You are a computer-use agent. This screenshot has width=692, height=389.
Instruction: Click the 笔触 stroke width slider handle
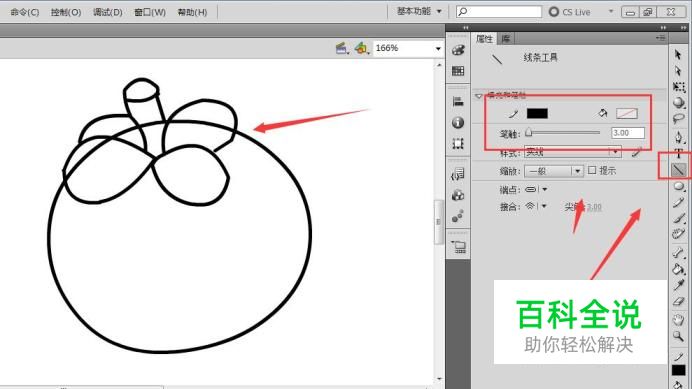(x=528, y=132)
